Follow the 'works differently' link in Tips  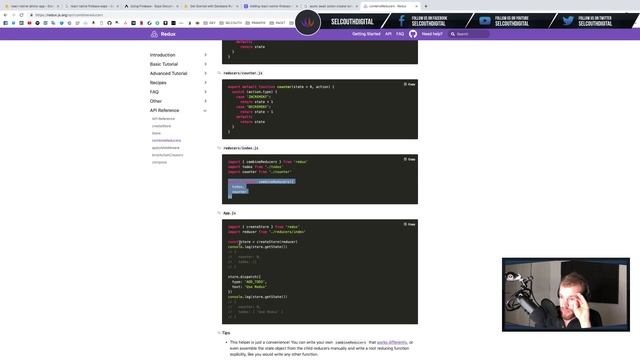point(392,342)
